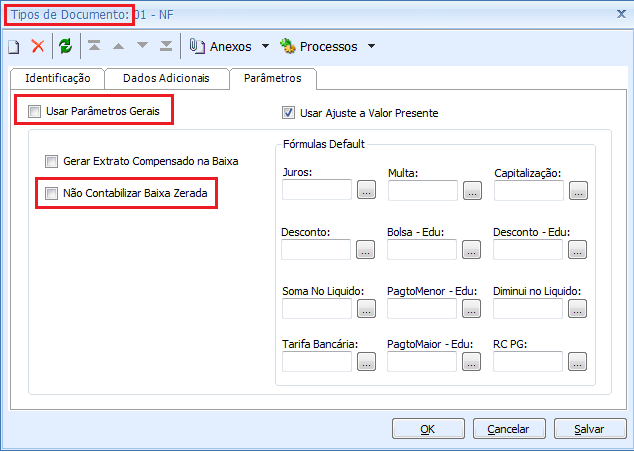Open lookup button beside PagtoMaior - Edu
The width and height of the screenshot is (634, 452).
471,362
